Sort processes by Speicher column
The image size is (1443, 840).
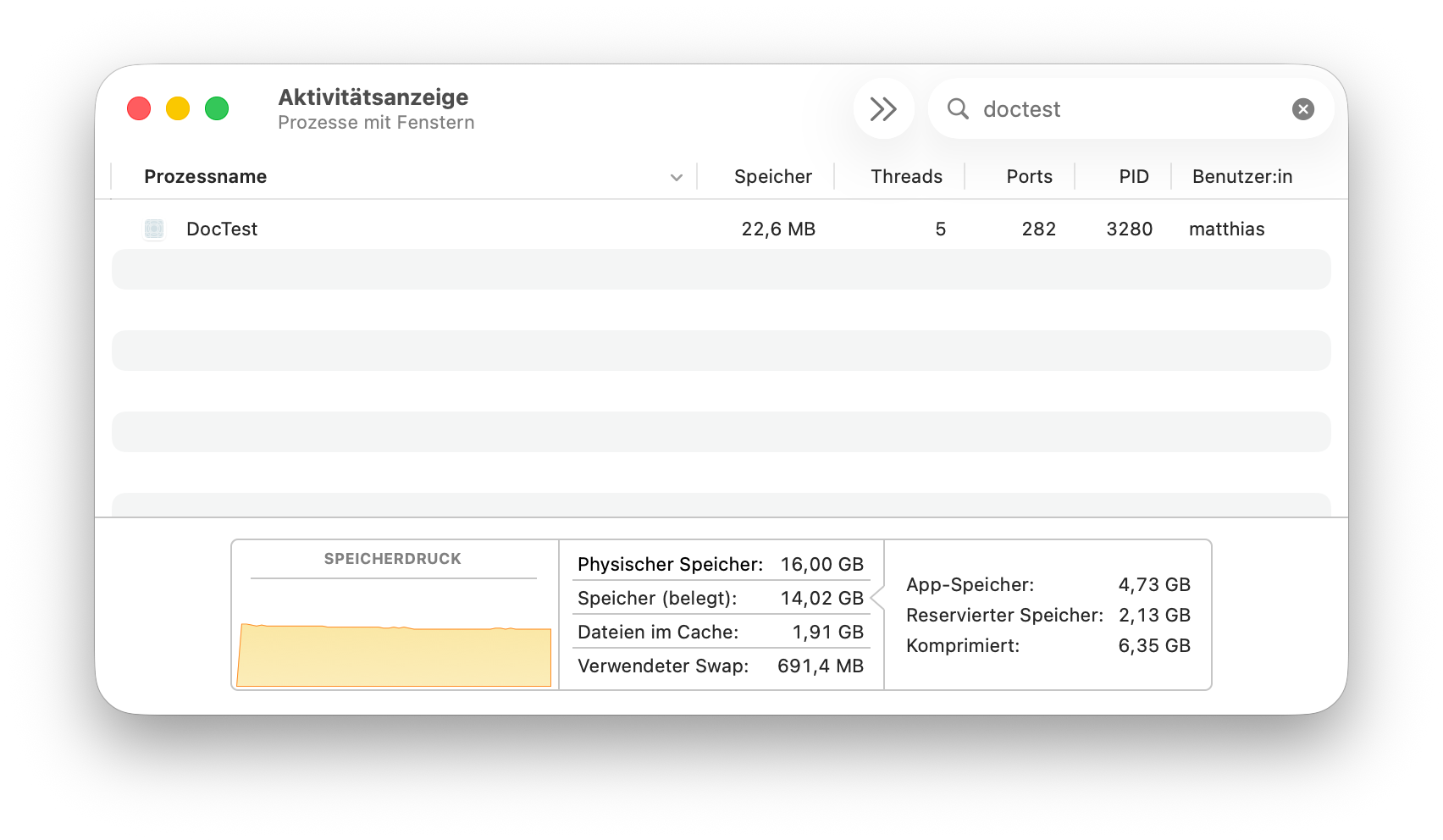tap(772, 176)
